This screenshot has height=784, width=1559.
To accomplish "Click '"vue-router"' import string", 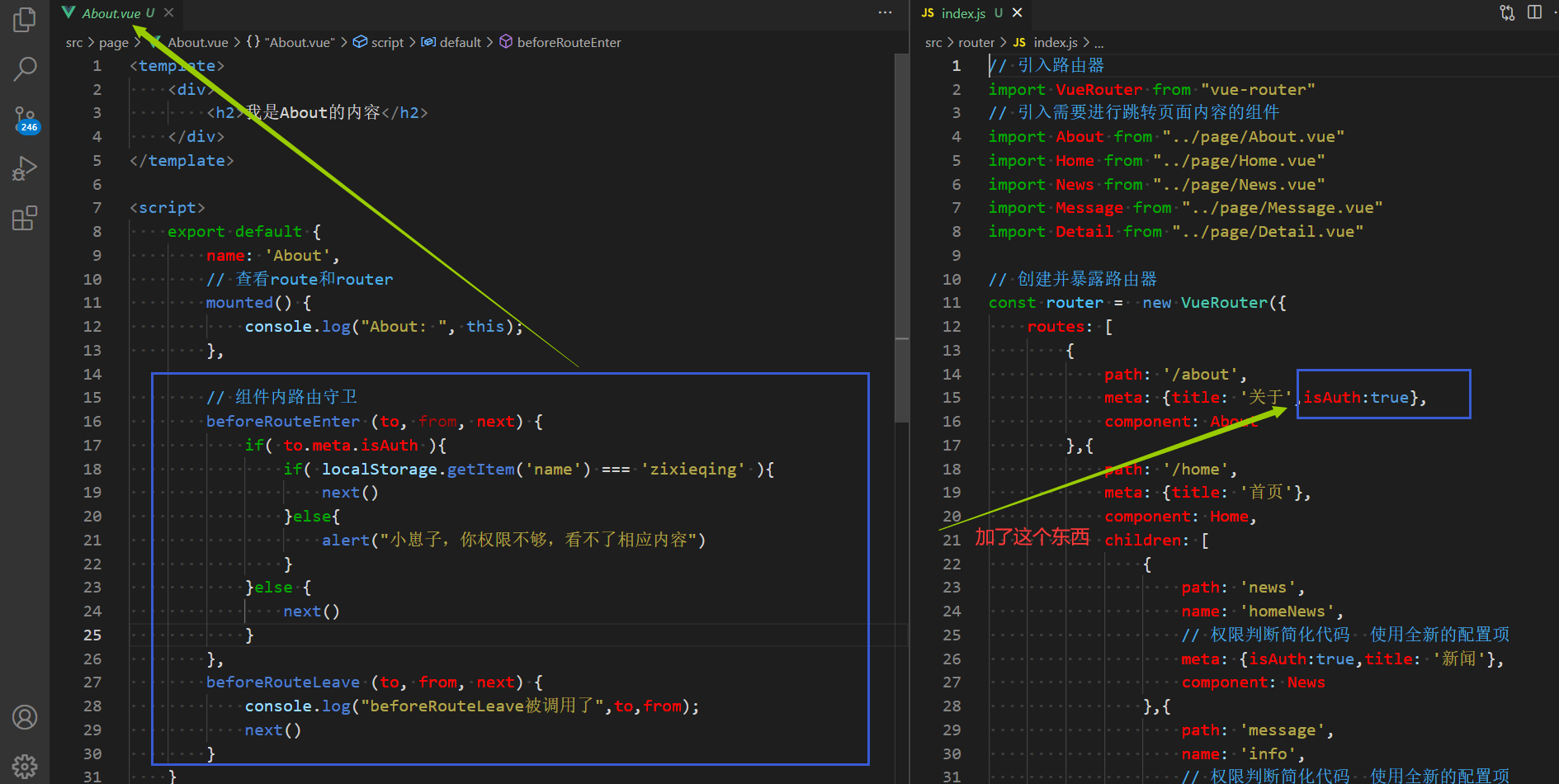I will click(1259, 90).
